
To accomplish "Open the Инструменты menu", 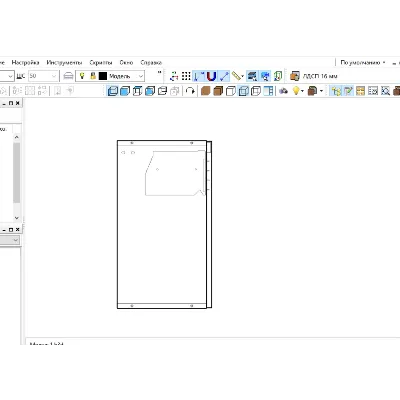I will click(64, 62).
